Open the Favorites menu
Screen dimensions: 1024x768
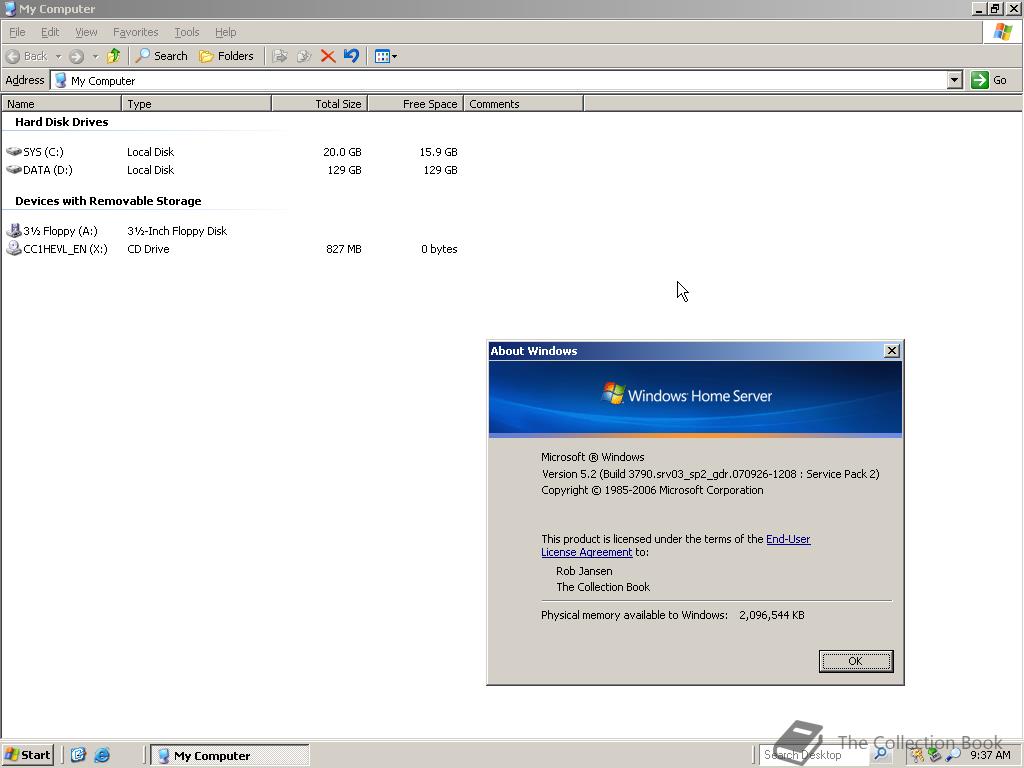(135, 32)
